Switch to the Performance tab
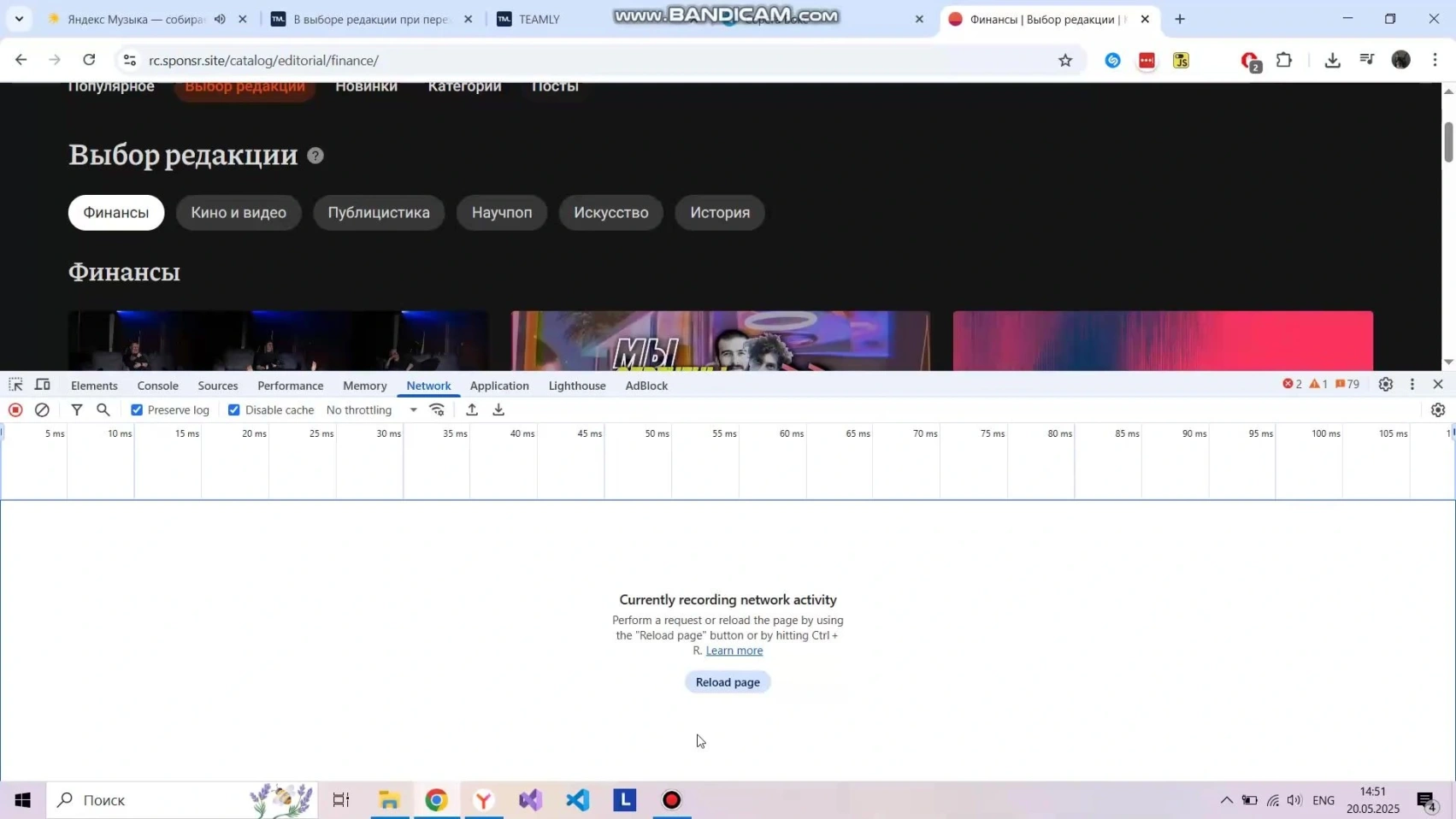This screenshot has height=819, width=1456. [291, 386]
